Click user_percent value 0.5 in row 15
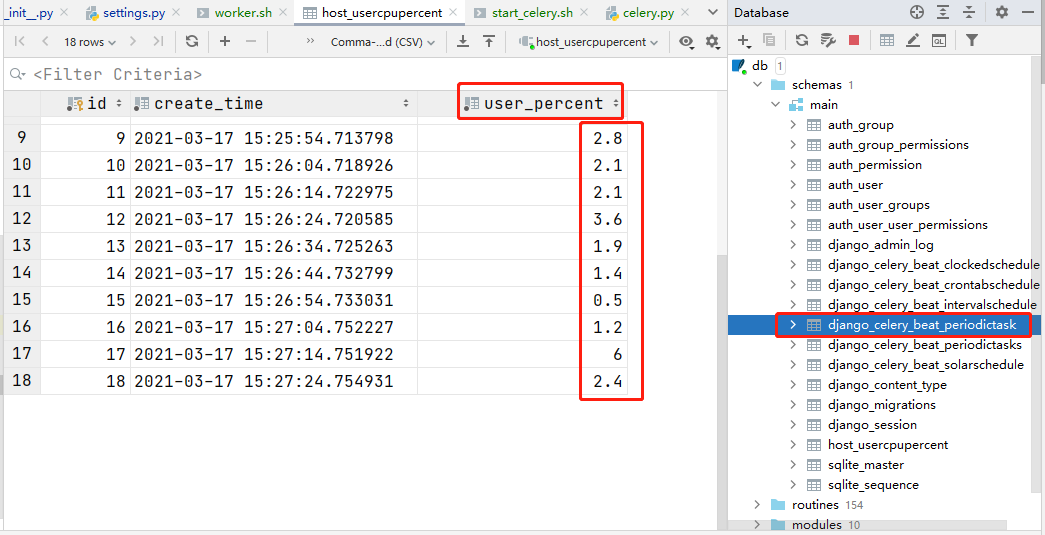 point(607,300)
